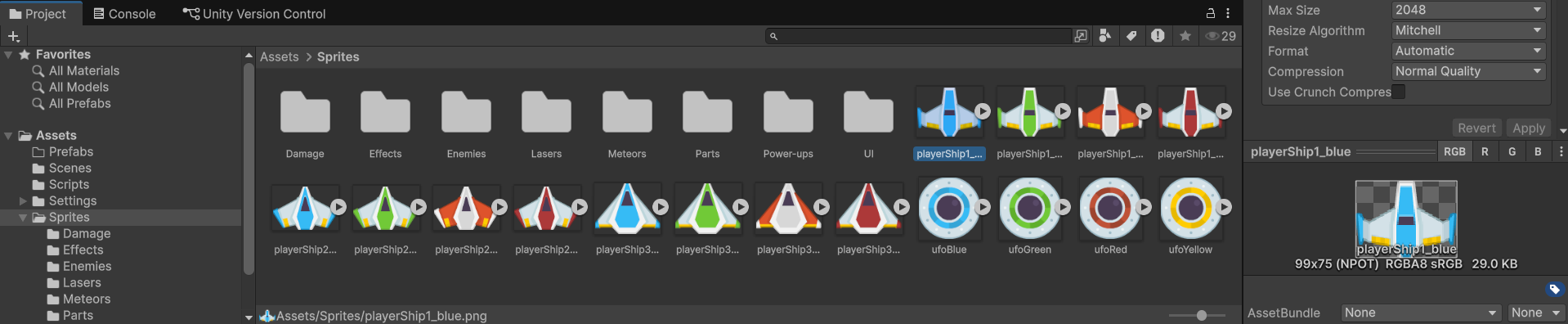Screen dimensions: 1568x324
Task: Select the ufoBlue sprite asset
Action: click(x=948, y=208)
